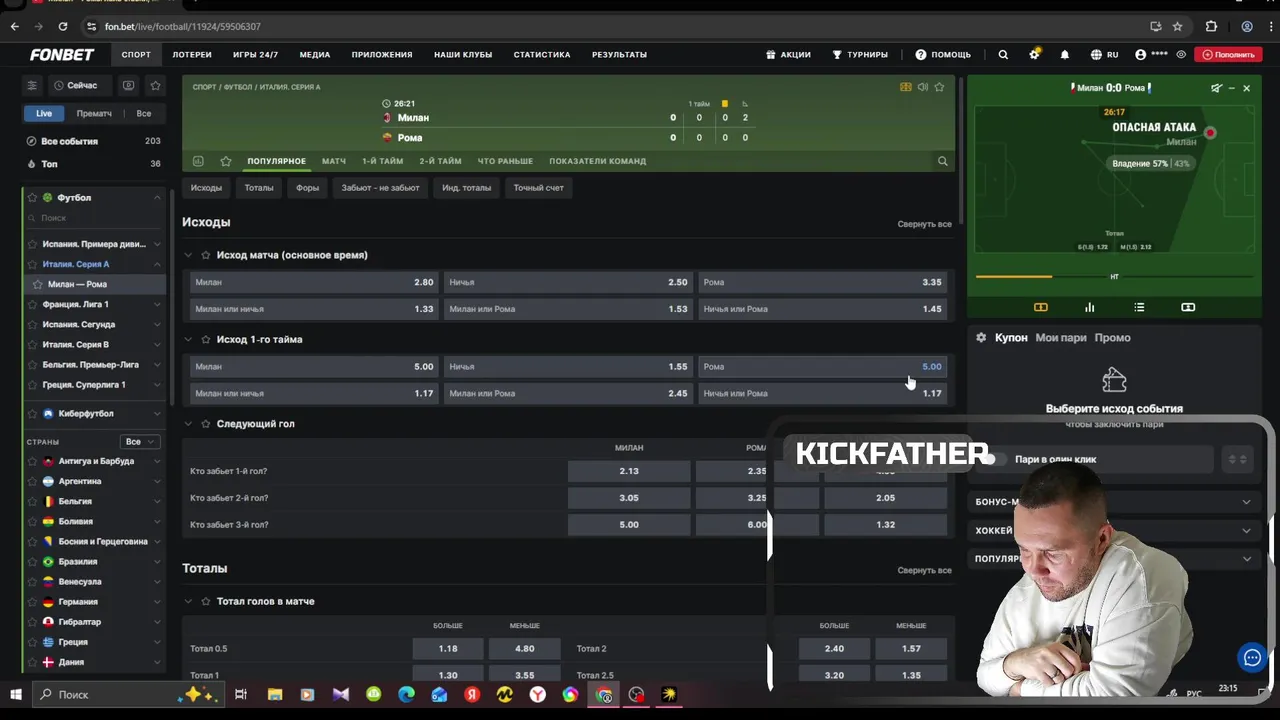Open Task View on the taskbar
The image size is (1280, 720).
[x=241, y=694]
